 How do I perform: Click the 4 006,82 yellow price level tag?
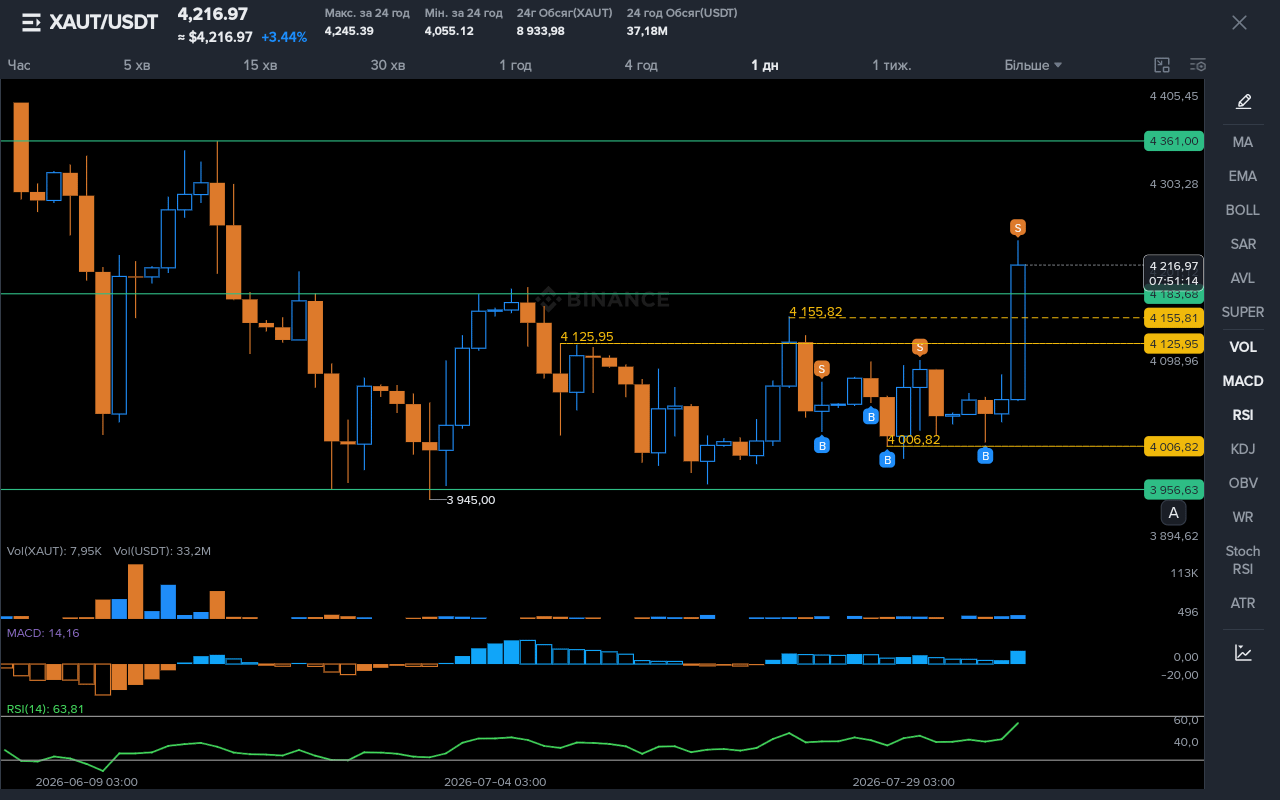pos(1174,446)
